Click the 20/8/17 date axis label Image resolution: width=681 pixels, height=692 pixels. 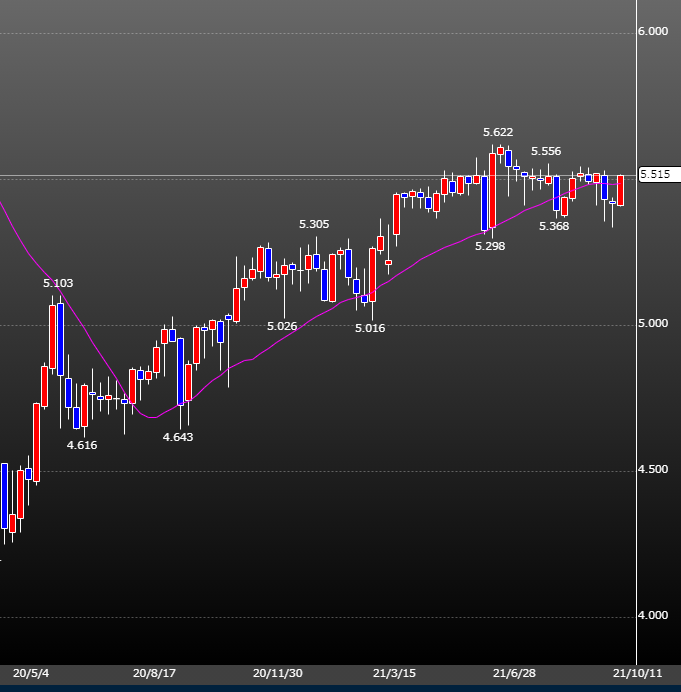click(154, 673)
